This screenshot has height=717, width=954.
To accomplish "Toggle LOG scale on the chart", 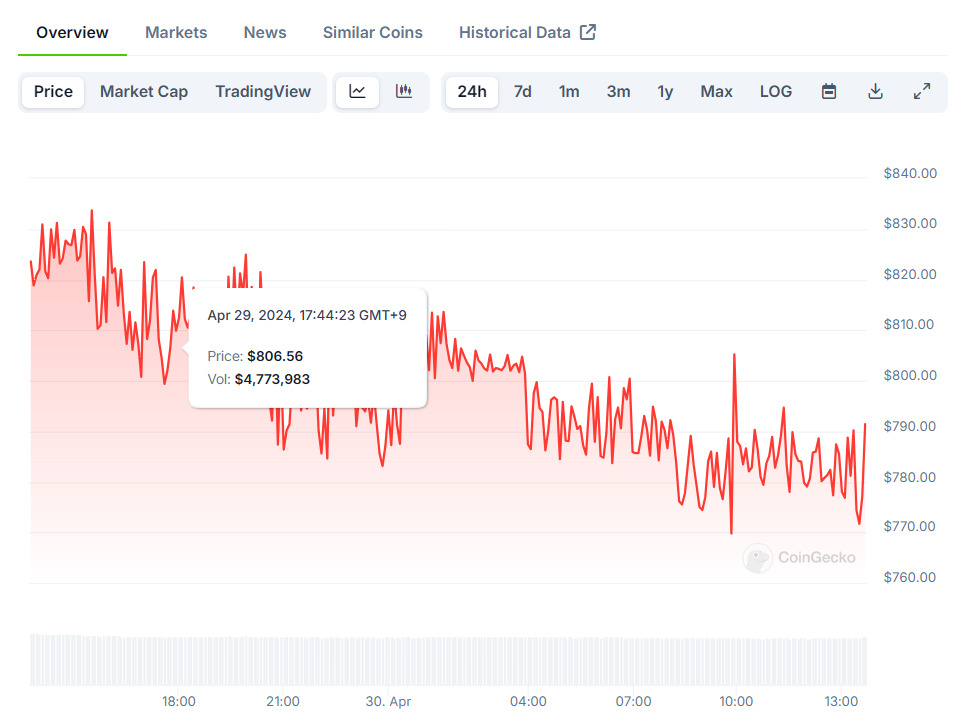I will click(x=776, y=92).
